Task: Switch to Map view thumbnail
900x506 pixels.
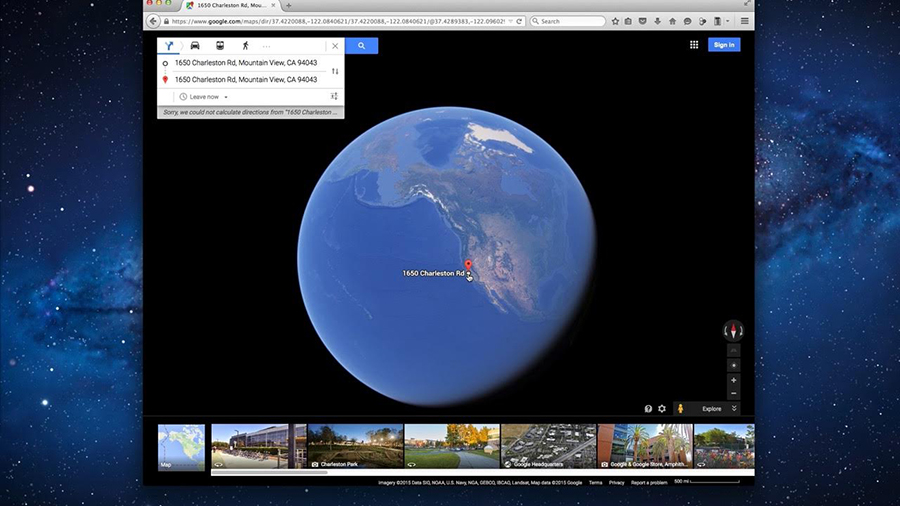Action: [x=181, y=447]
